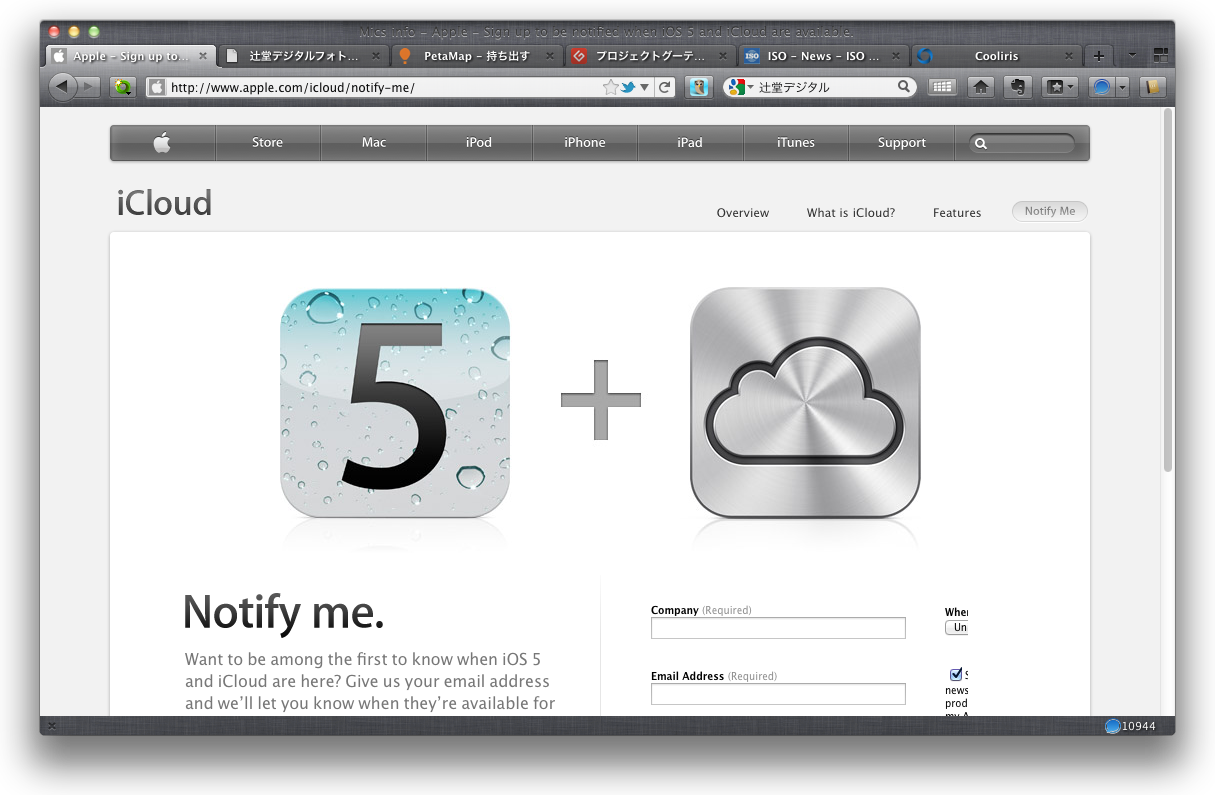Screen dimensions: 1215x795
Task: Open iPod in Apple navigation bar
Action: coord(479,143)
